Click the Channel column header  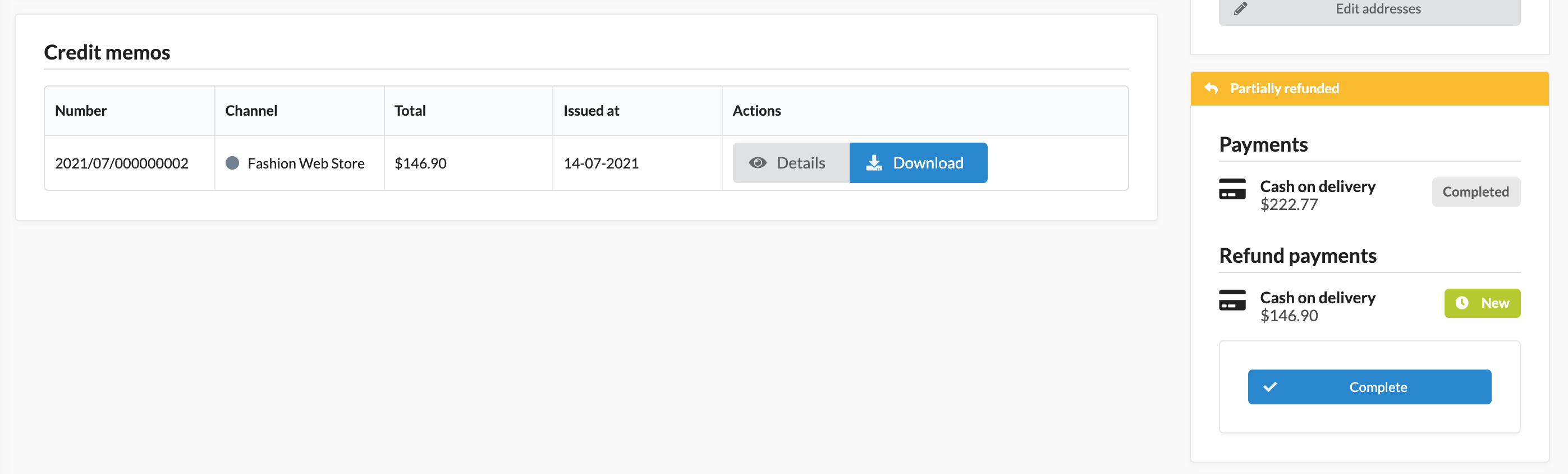pos(251,111)
